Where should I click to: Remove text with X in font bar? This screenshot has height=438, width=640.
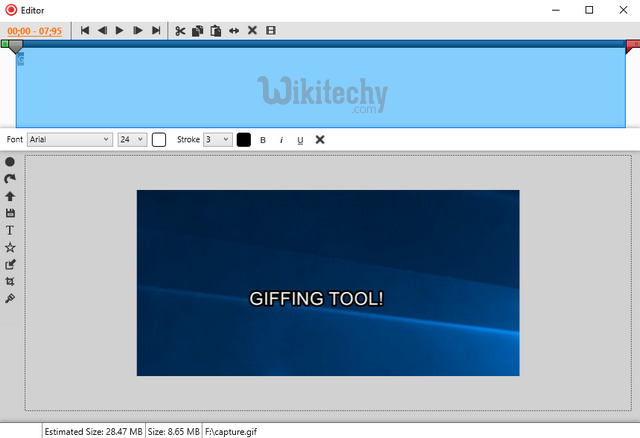[x=320, y=140]
